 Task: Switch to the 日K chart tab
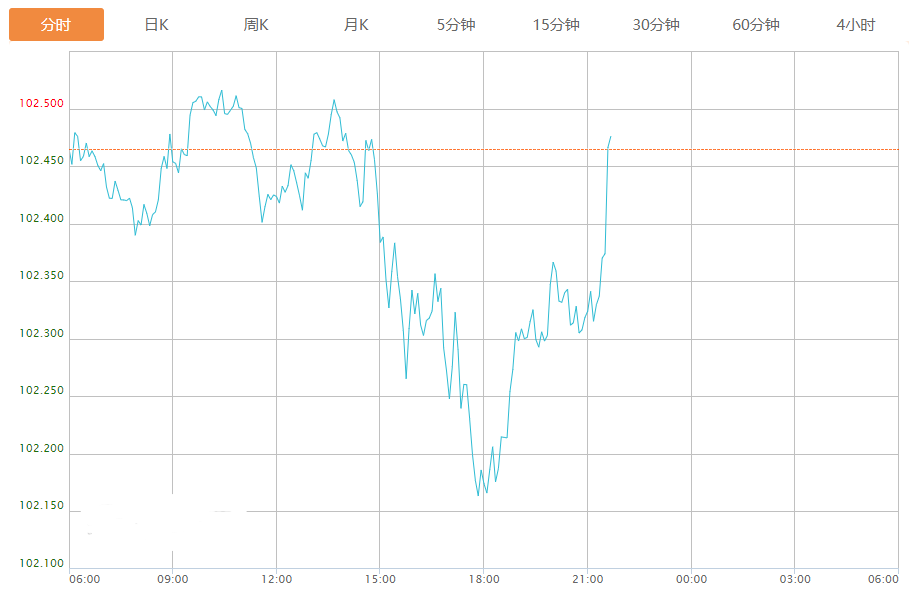click(156, 25)
